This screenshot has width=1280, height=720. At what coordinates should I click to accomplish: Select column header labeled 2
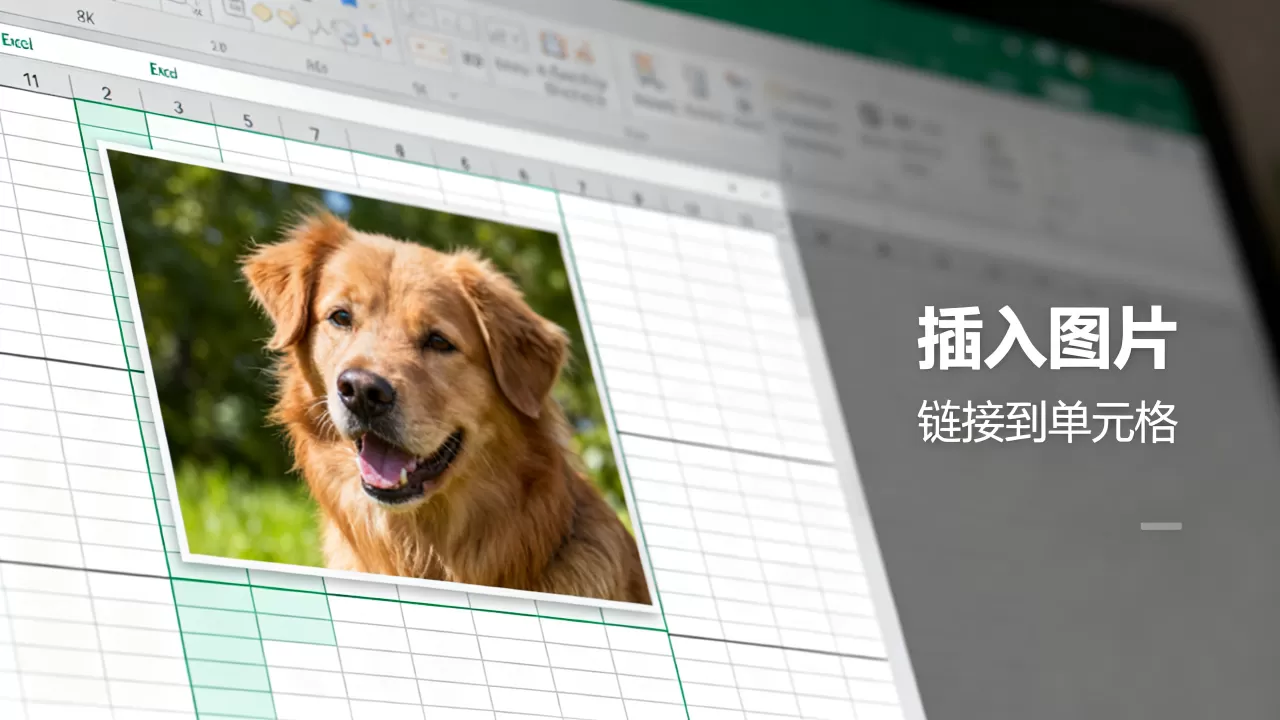coord(106,94)
